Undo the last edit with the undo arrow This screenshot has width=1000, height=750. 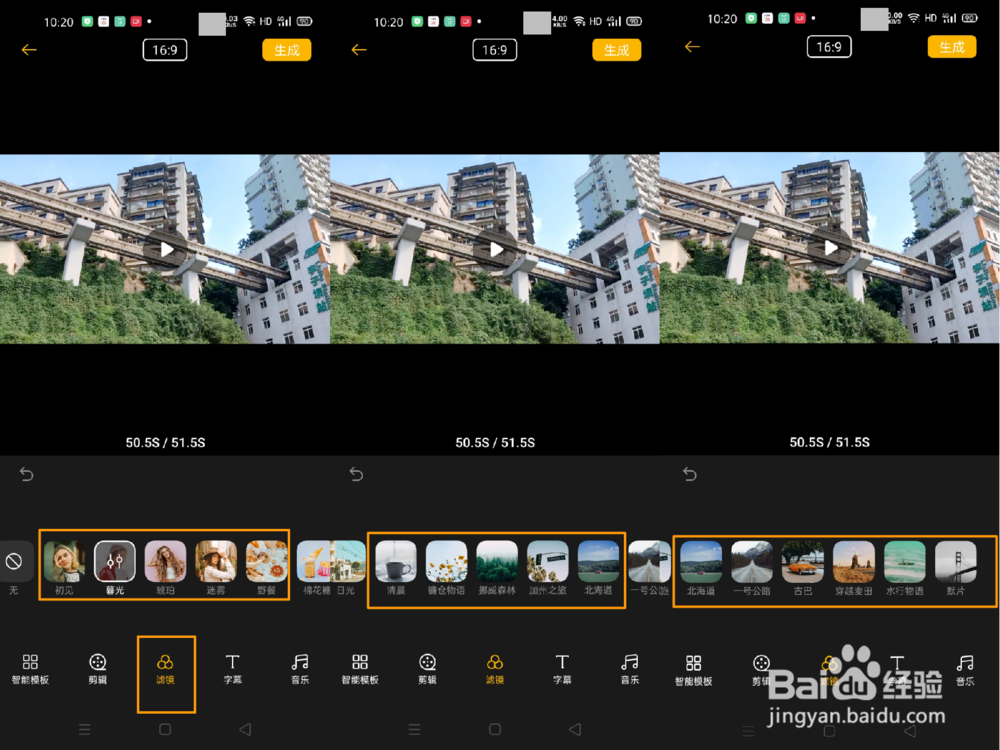[27, 474]
